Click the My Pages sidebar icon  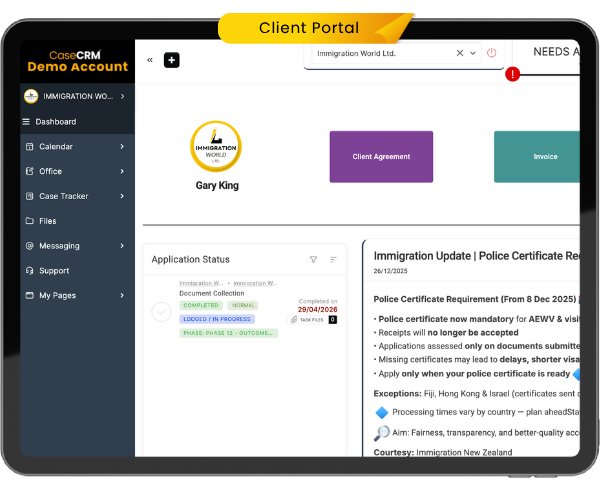[x=29, y=296]
